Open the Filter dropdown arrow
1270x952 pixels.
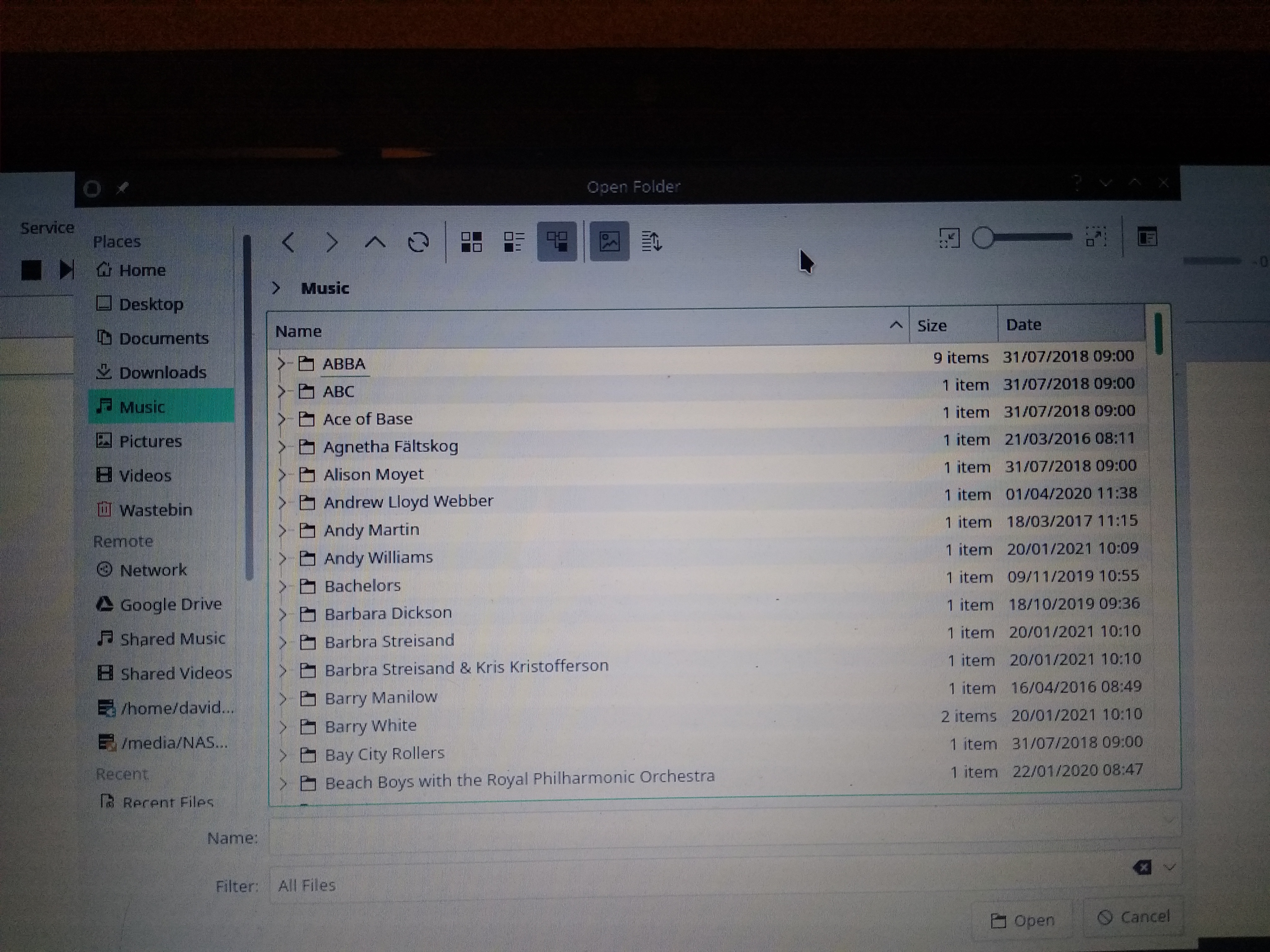point(1170,866)
